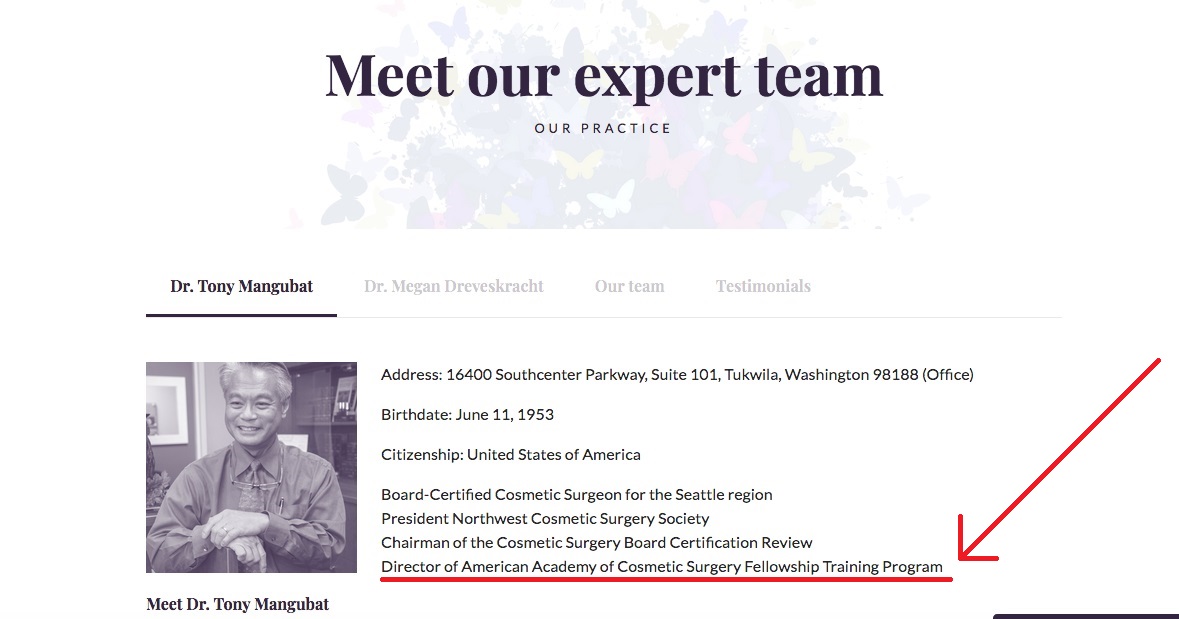Click the Board-Certified Cosmetic Surgeon line
The width and height of the screenshot is (1179, 619).
pos(577,494)
